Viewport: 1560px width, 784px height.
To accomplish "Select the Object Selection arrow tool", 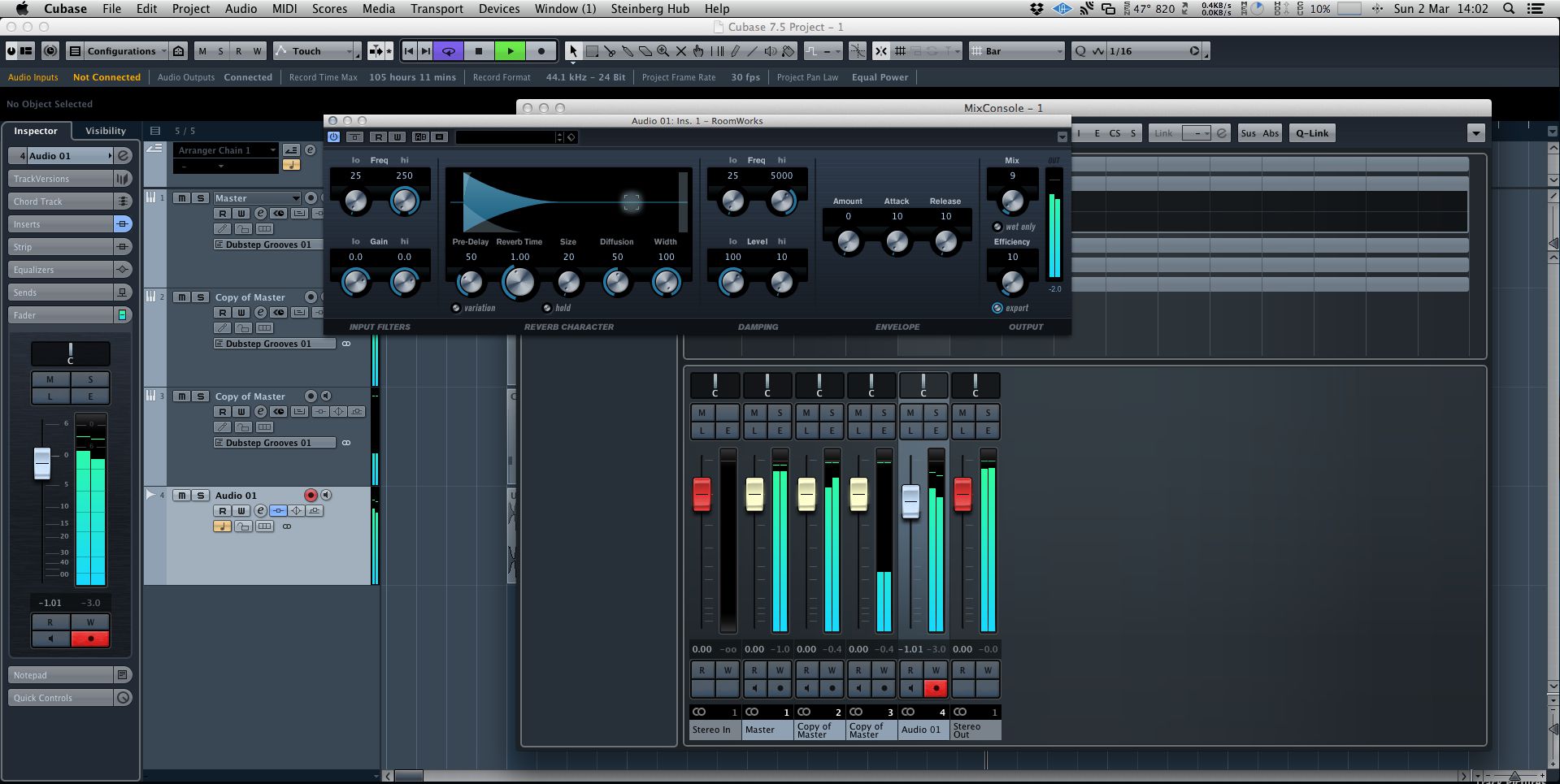I will click(573, 51).
